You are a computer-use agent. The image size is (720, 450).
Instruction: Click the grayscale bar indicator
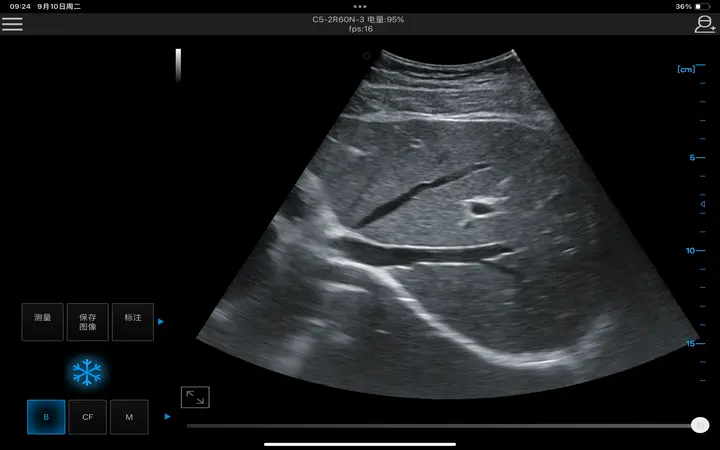(178, 65)
